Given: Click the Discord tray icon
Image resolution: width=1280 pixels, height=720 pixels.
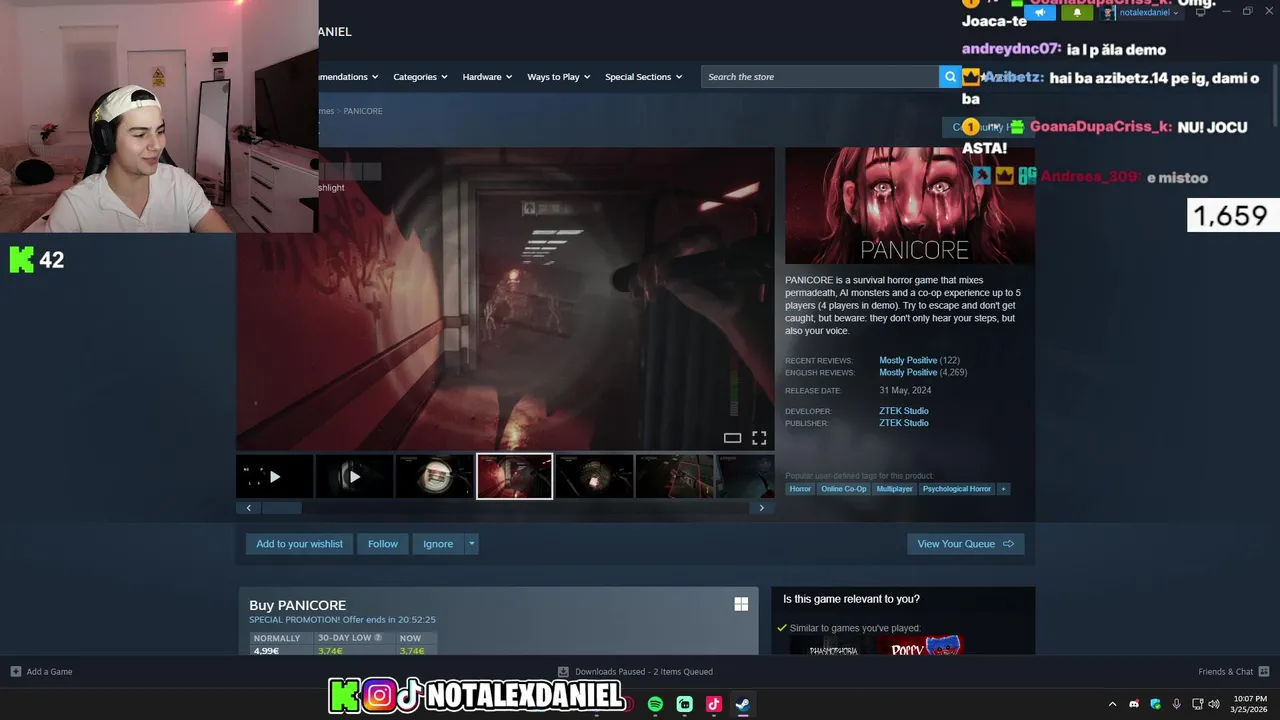Looking at the screenshot, I should pos(1134,704).
